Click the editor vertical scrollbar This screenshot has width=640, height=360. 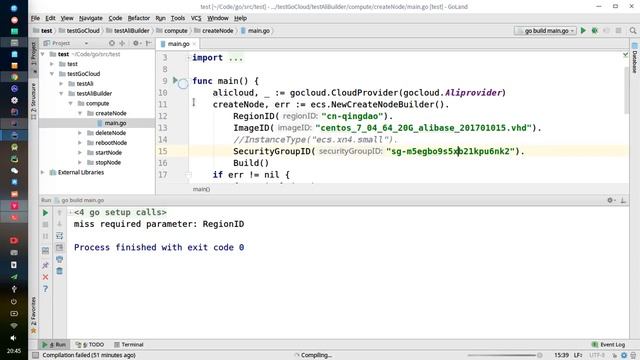(627, 90)
